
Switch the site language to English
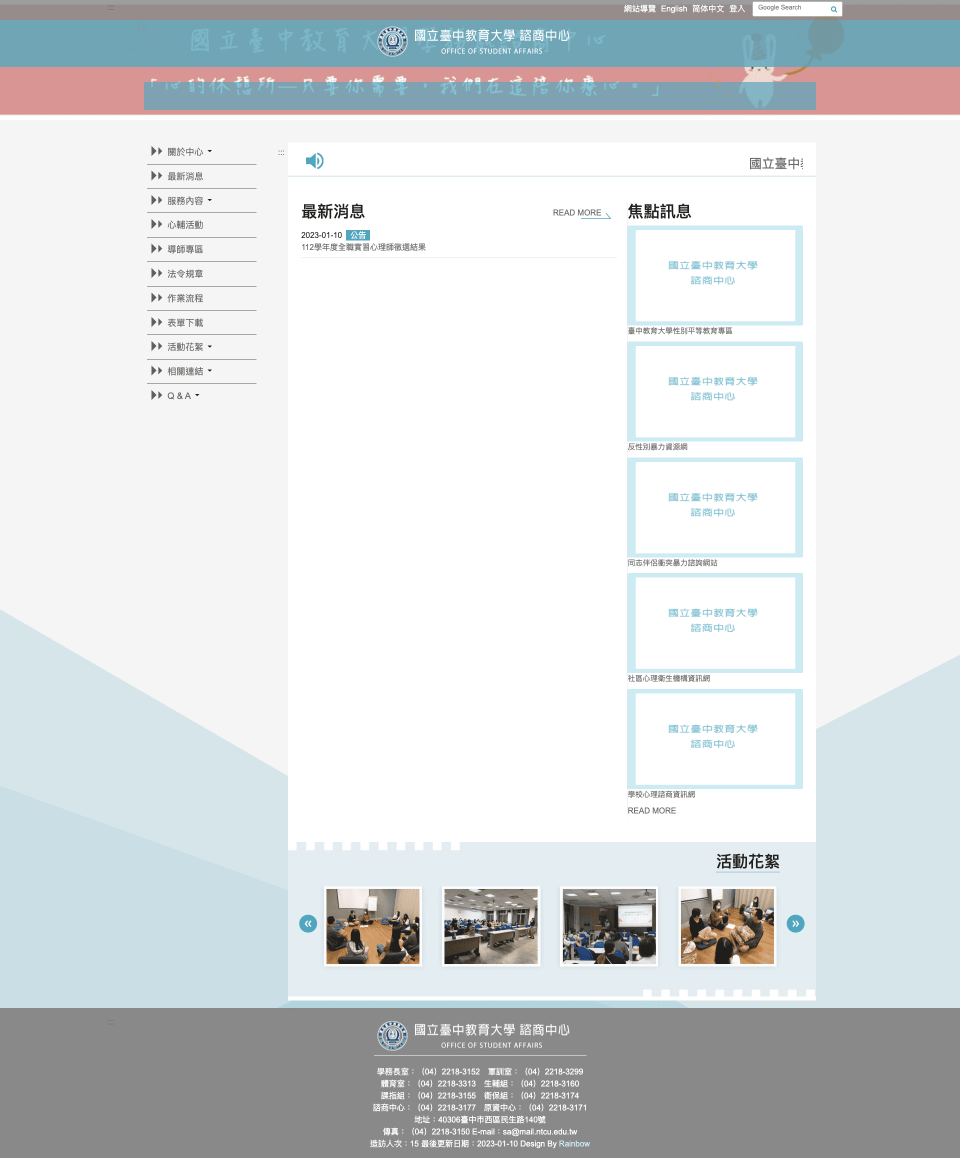[674, 9]
